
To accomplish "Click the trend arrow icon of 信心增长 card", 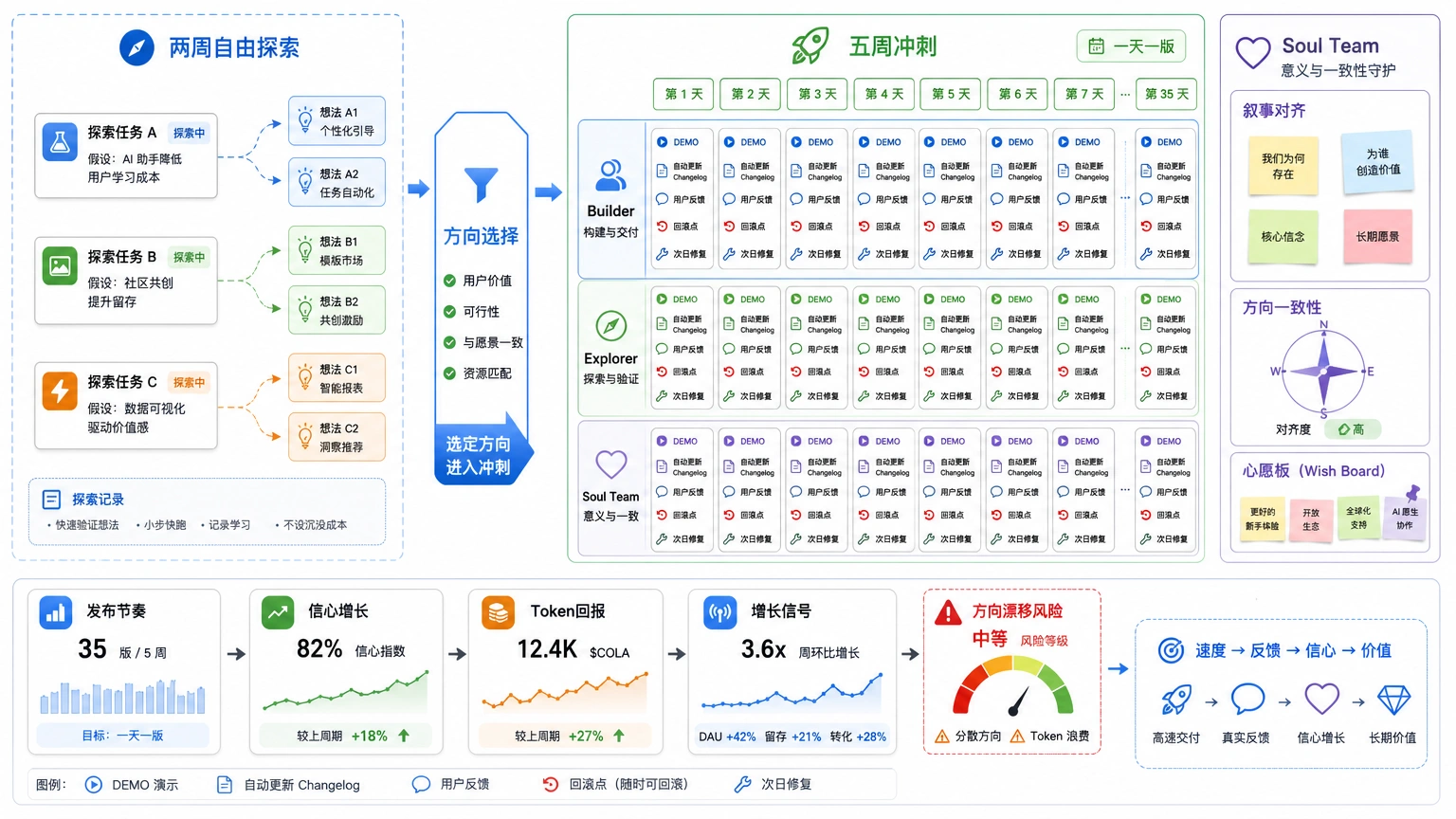I will click(278, 612).
